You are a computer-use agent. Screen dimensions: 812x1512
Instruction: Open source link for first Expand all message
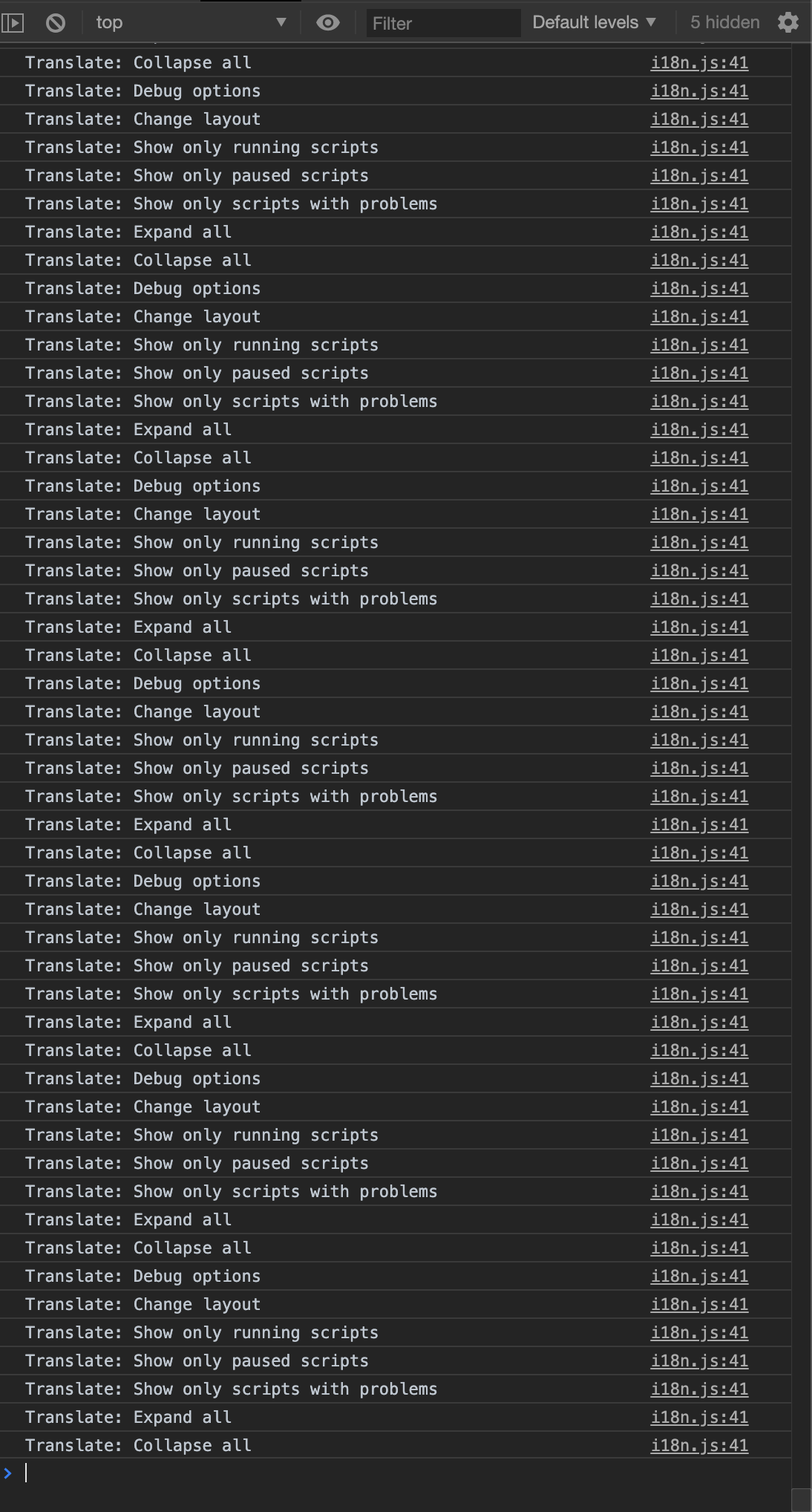click(x=699, y=232)
